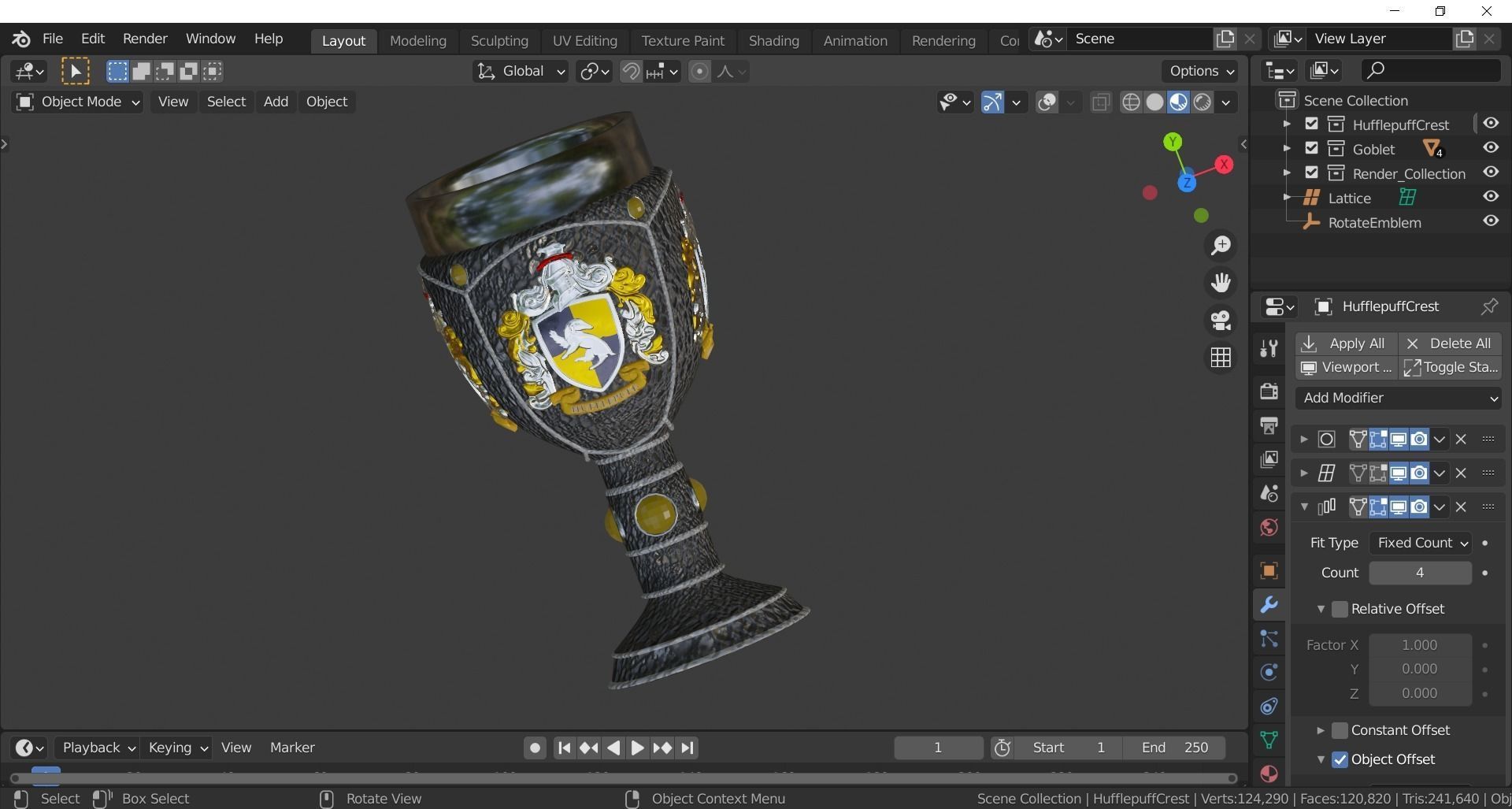Expand Constant Offset section
Screen dimensions: 1512x809
(1321, 731)
